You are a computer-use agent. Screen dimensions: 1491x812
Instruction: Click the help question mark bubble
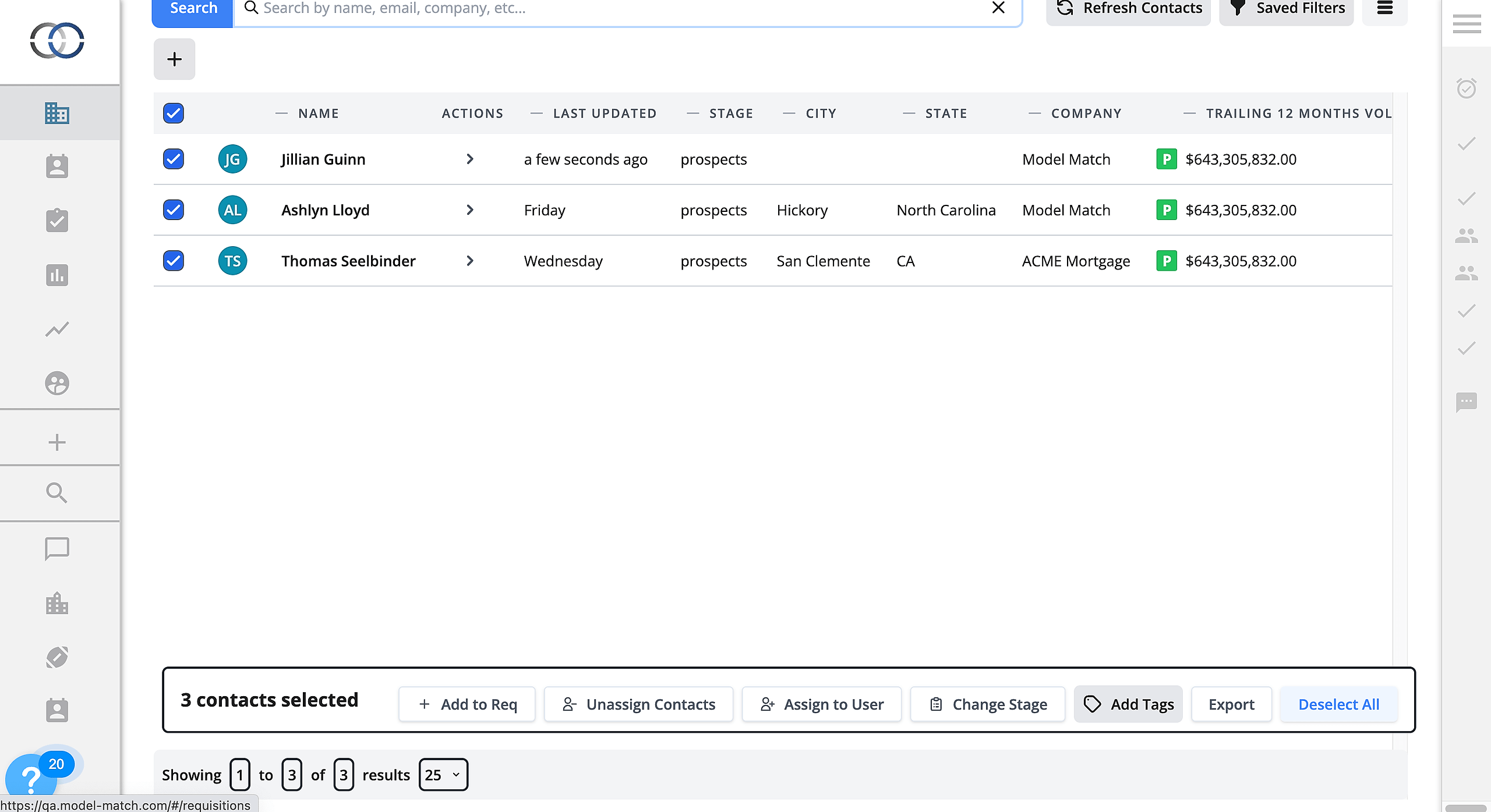pyautogui.click(x=30, y=777)
